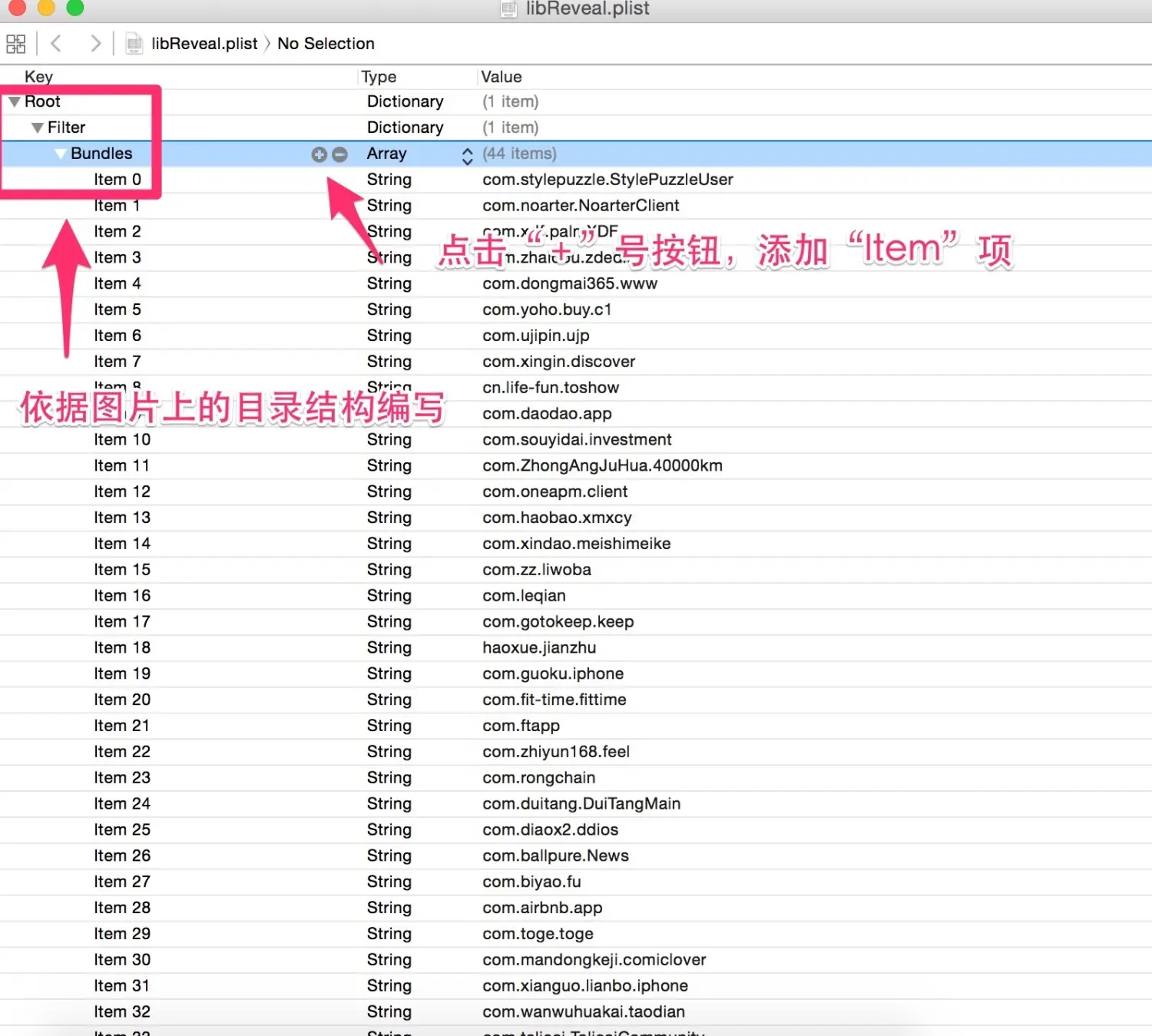
Task: Select the Item 4 key
Action: [118, 284]
